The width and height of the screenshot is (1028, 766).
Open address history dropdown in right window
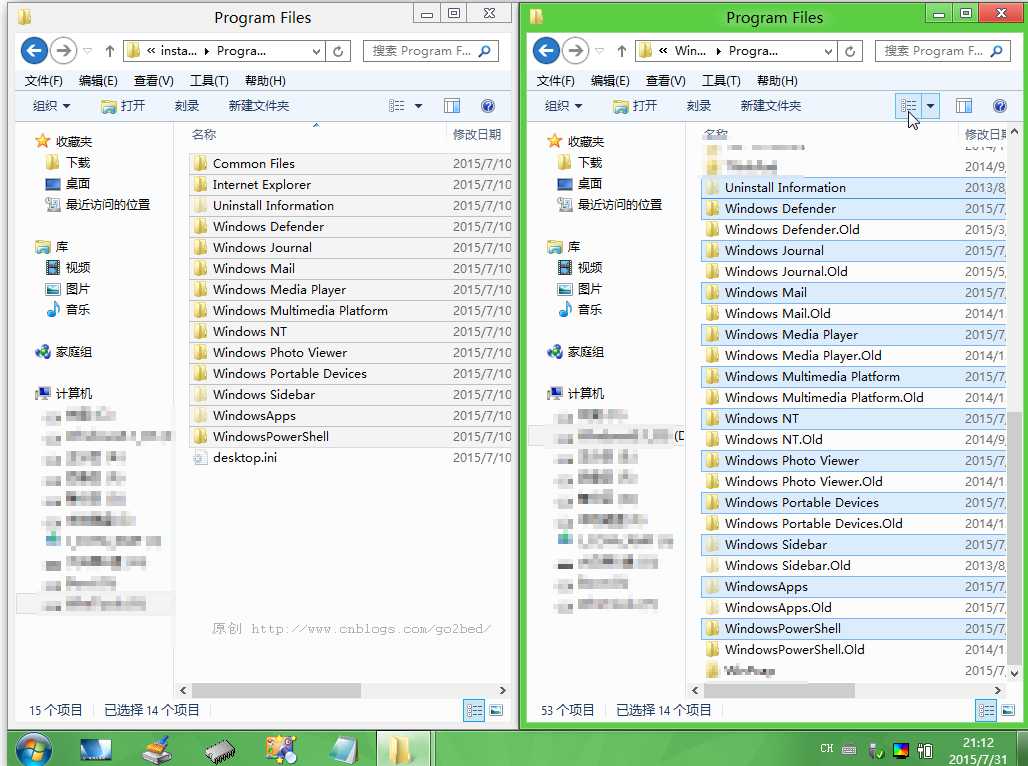pos(828,51)
